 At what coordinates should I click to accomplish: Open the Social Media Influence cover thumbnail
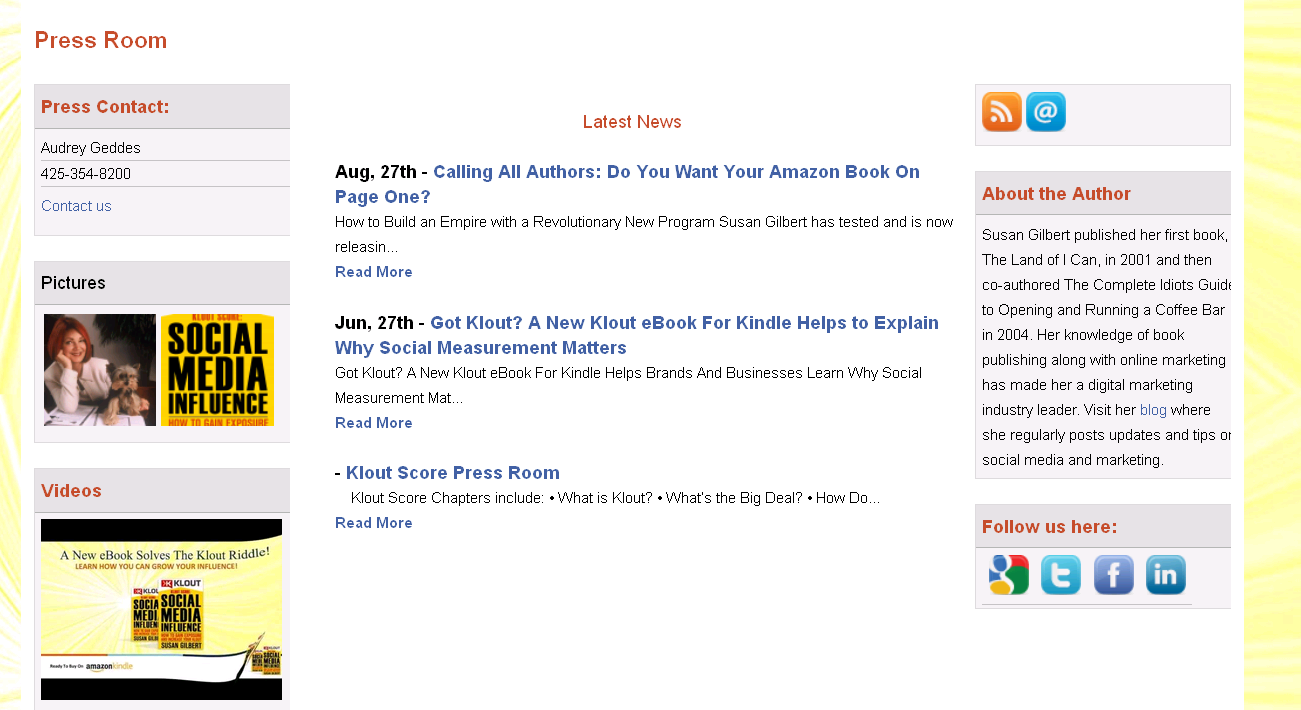coord(217,370)
